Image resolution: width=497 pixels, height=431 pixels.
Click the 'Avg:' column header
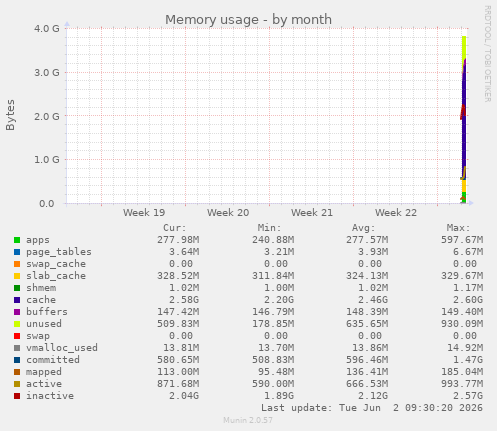tap(364, 228)
